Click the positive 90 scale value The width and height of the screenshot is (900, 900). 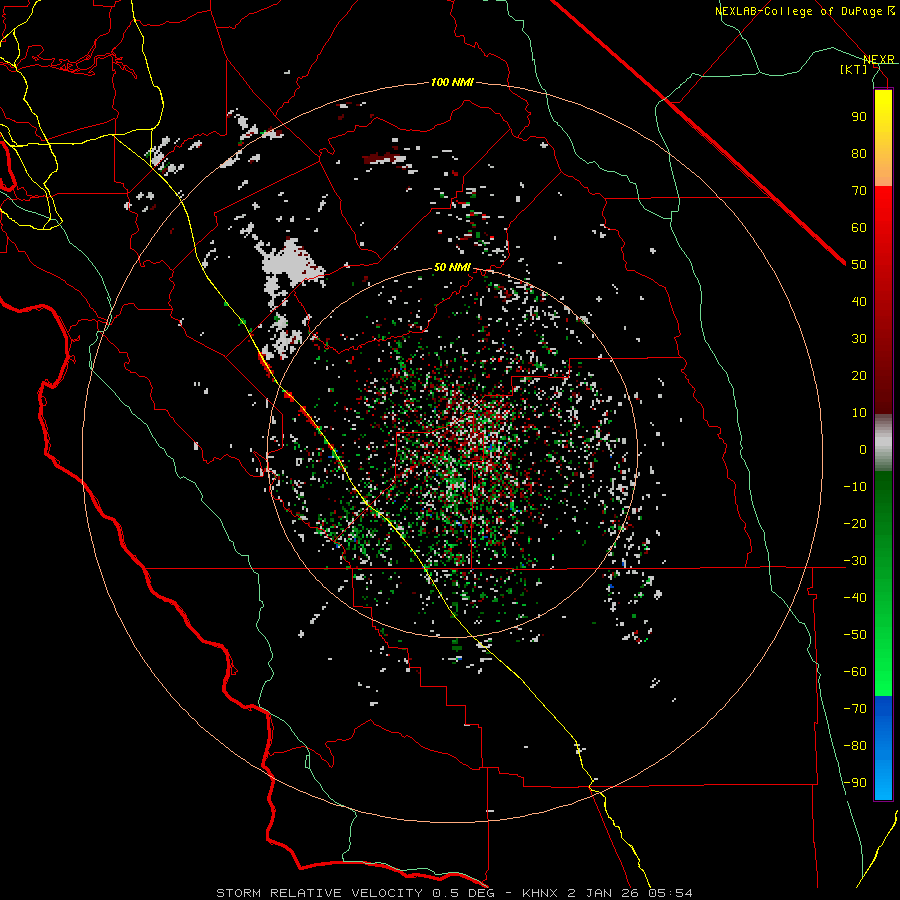[x=859, y=117]
